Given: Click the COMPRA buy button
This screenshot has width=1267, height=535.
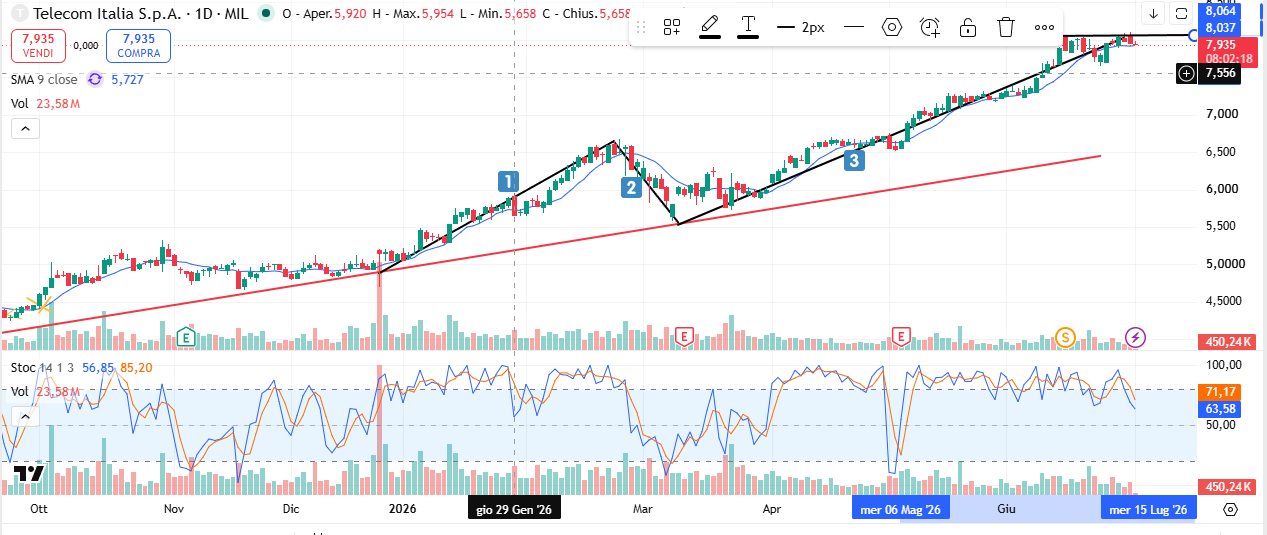Looking at the screenshot, I should point(138,46).
